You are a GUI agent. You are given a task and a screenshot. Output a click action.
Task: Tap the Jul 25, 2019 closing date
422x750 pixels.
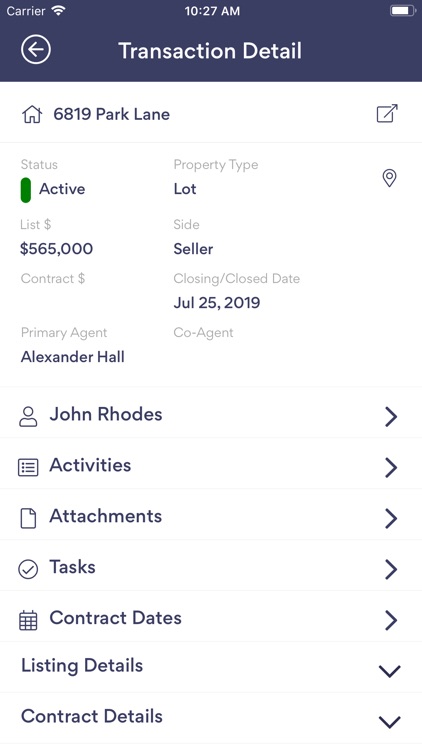[217, 303]
